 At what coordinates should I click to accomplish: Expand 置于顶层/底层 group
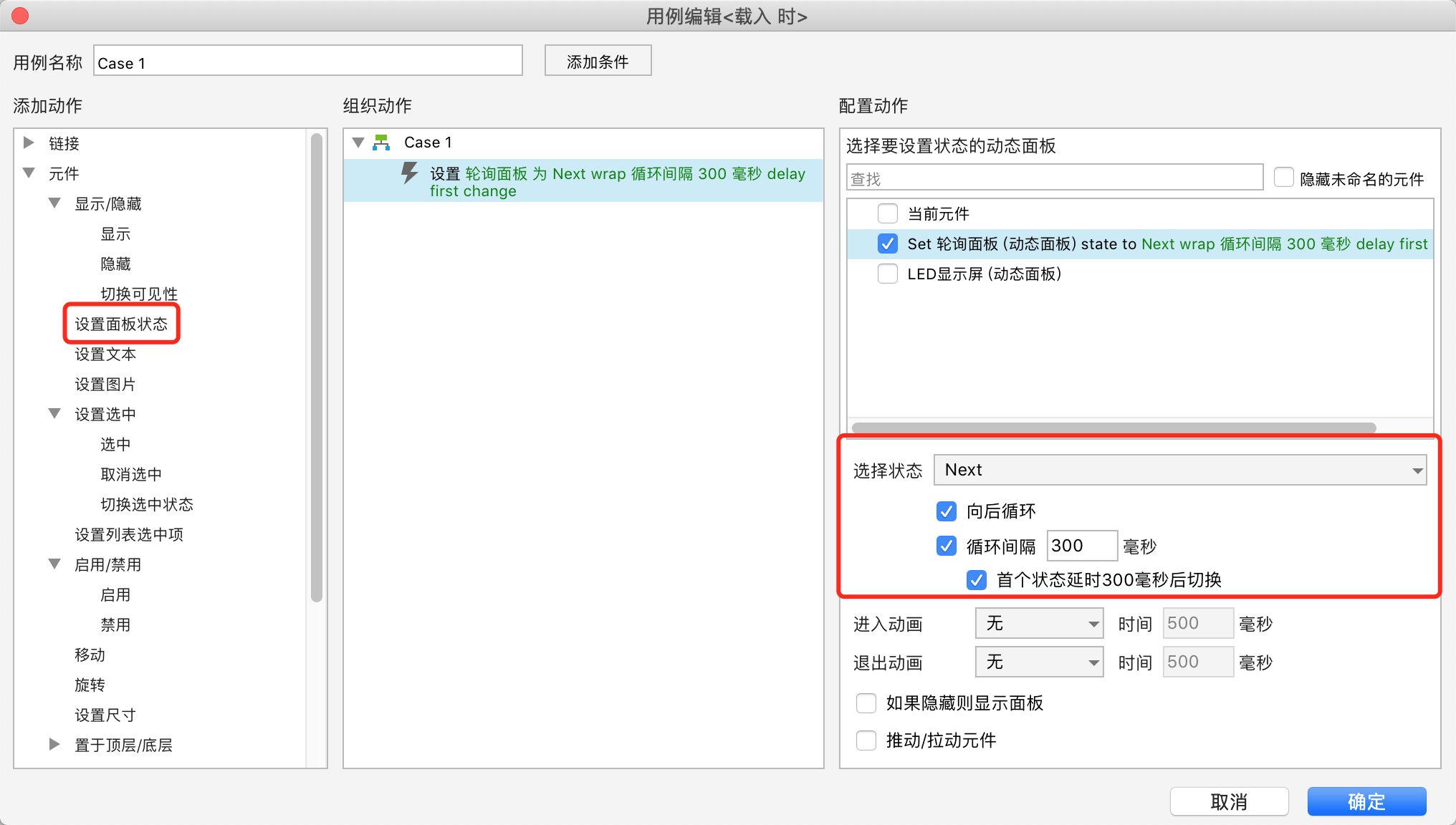coord(54,744)
